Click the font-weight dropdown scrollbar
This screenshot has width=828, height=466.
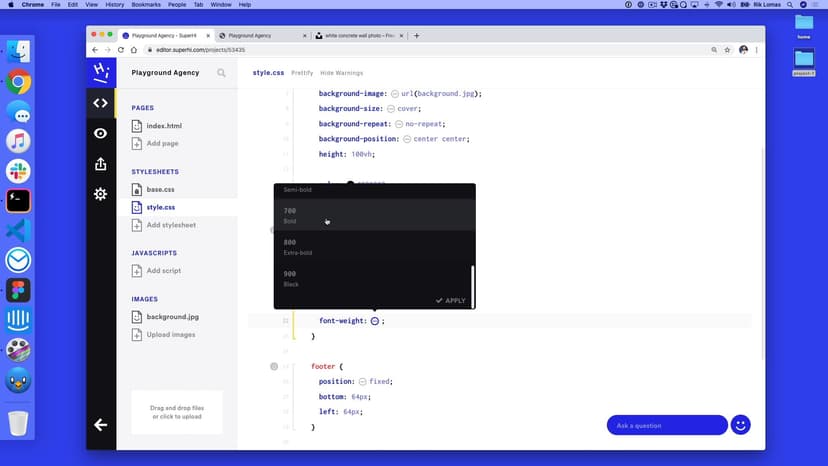tap(472, 283)
